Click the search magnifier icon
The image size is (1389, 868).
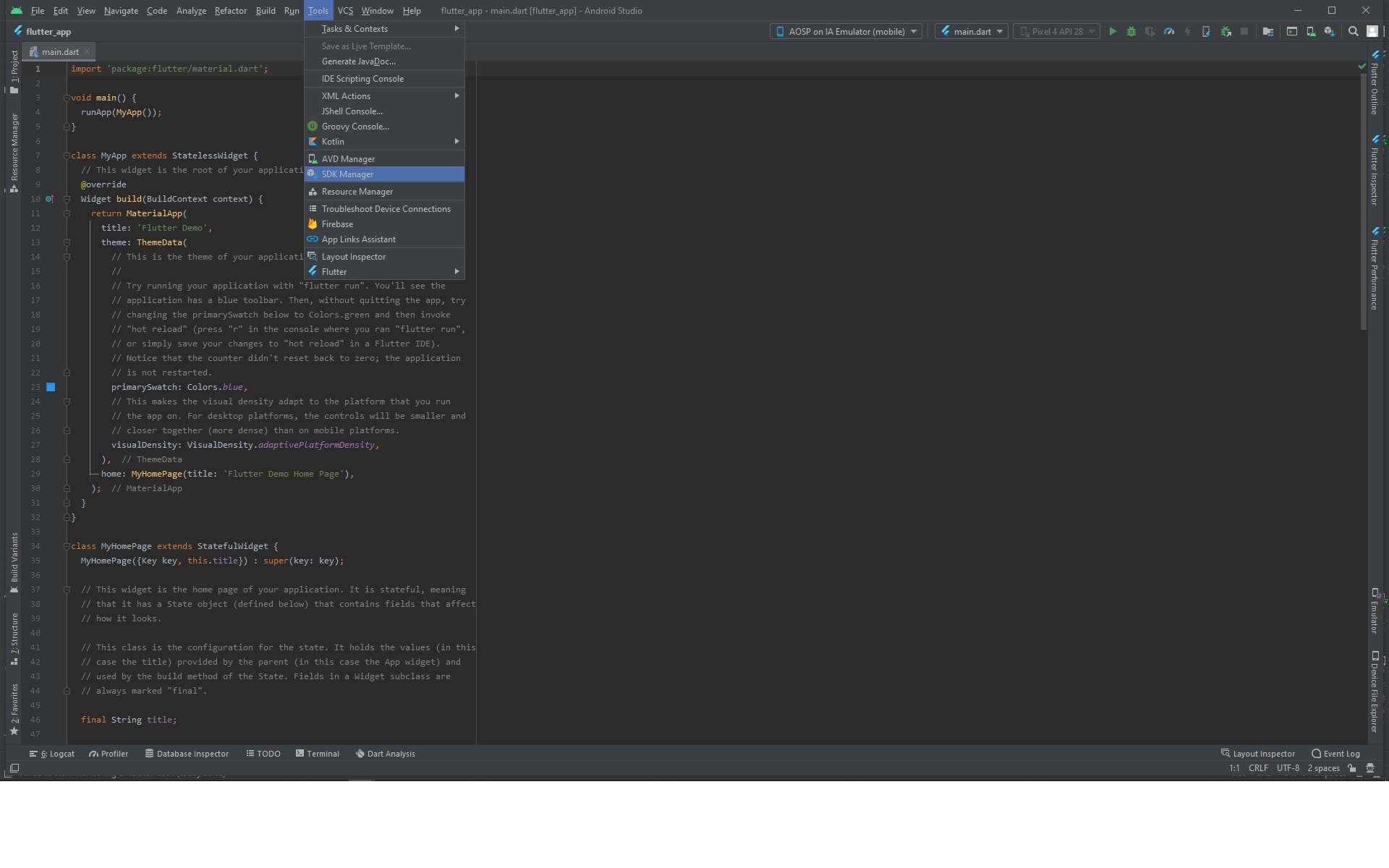[x=1353, y=31]
